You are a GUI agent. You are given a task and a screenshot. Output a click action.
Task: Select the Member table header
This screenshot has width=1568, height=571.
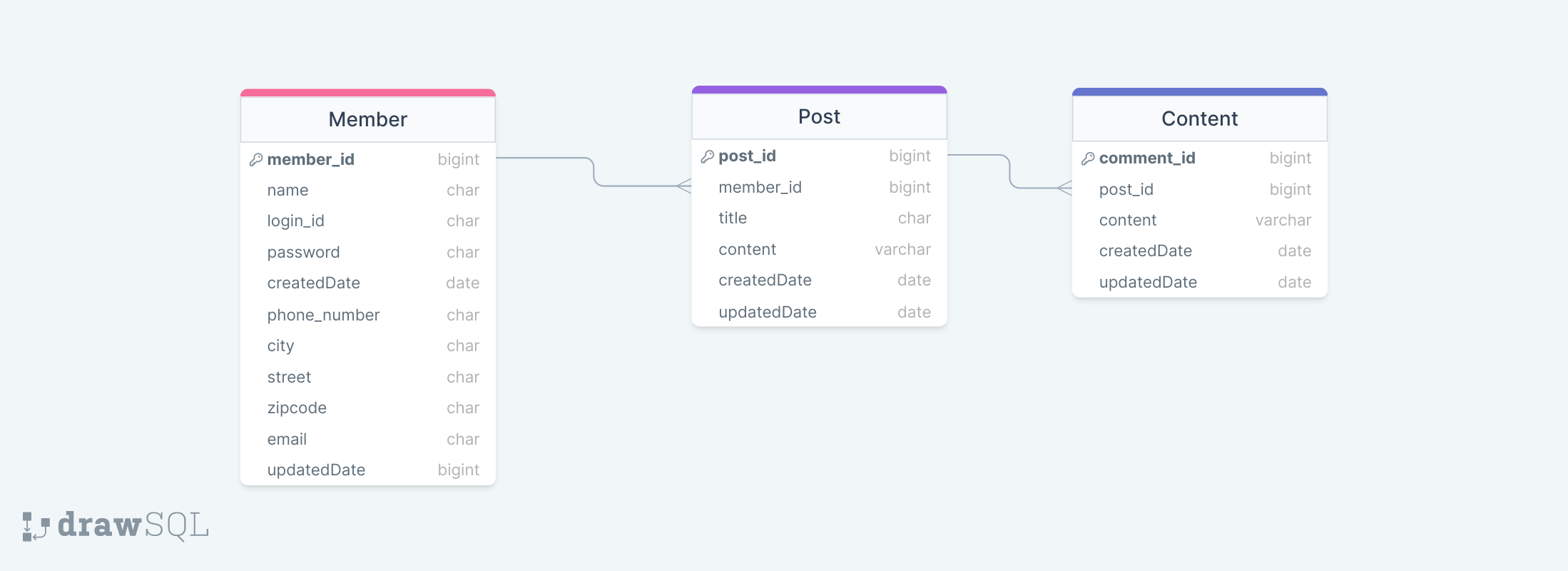(x=368, y=119)
